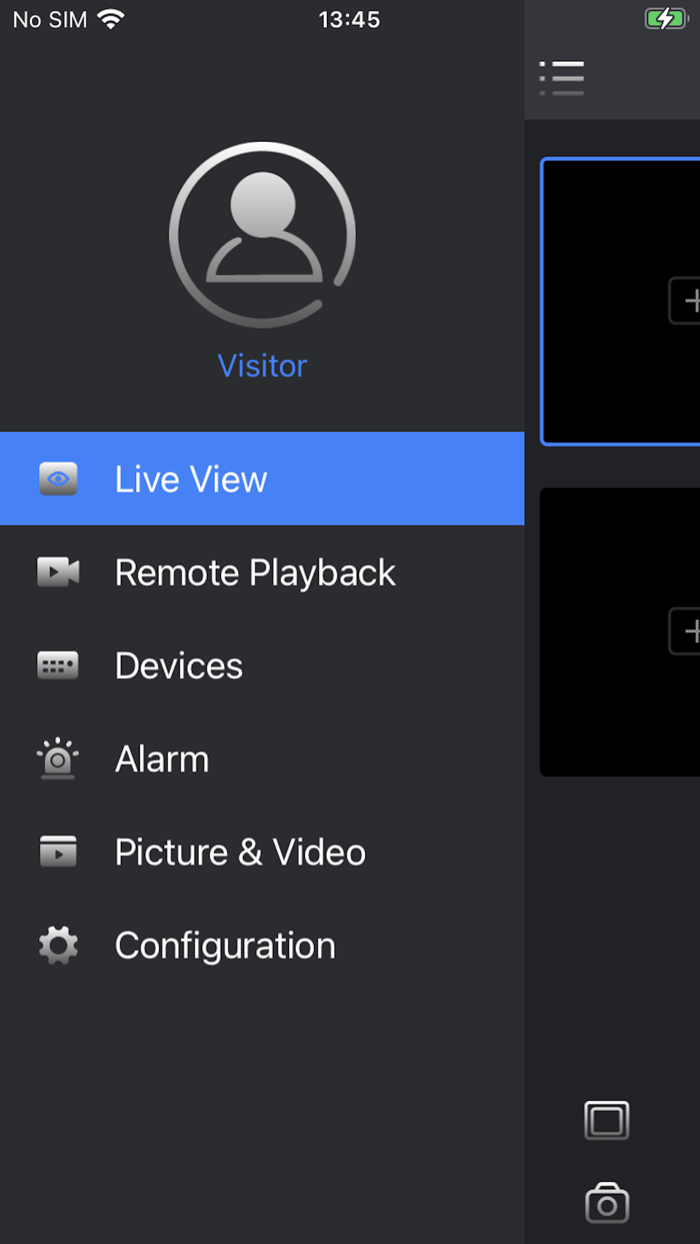700x1244 pixels.
Task: Select the Live View eye icon
Action: (x=58, y=478)
